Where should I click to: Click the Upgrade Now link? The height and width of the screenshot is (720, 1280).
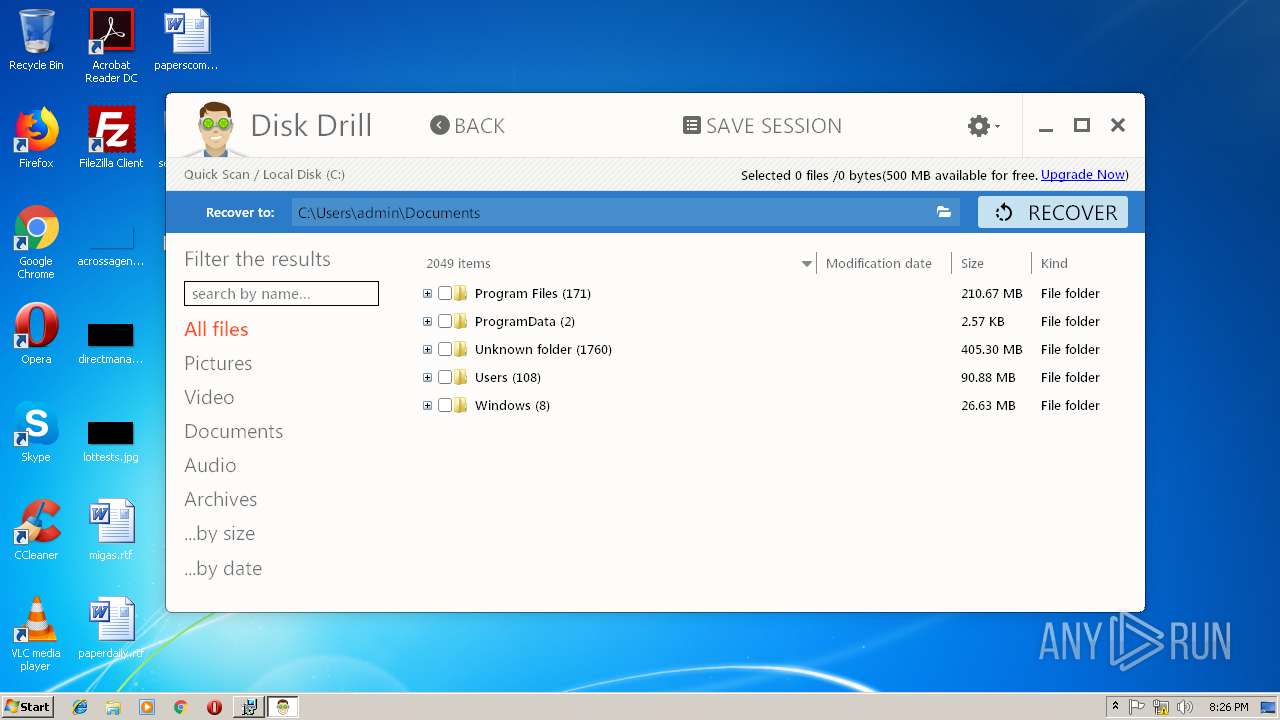[1083, 174]
